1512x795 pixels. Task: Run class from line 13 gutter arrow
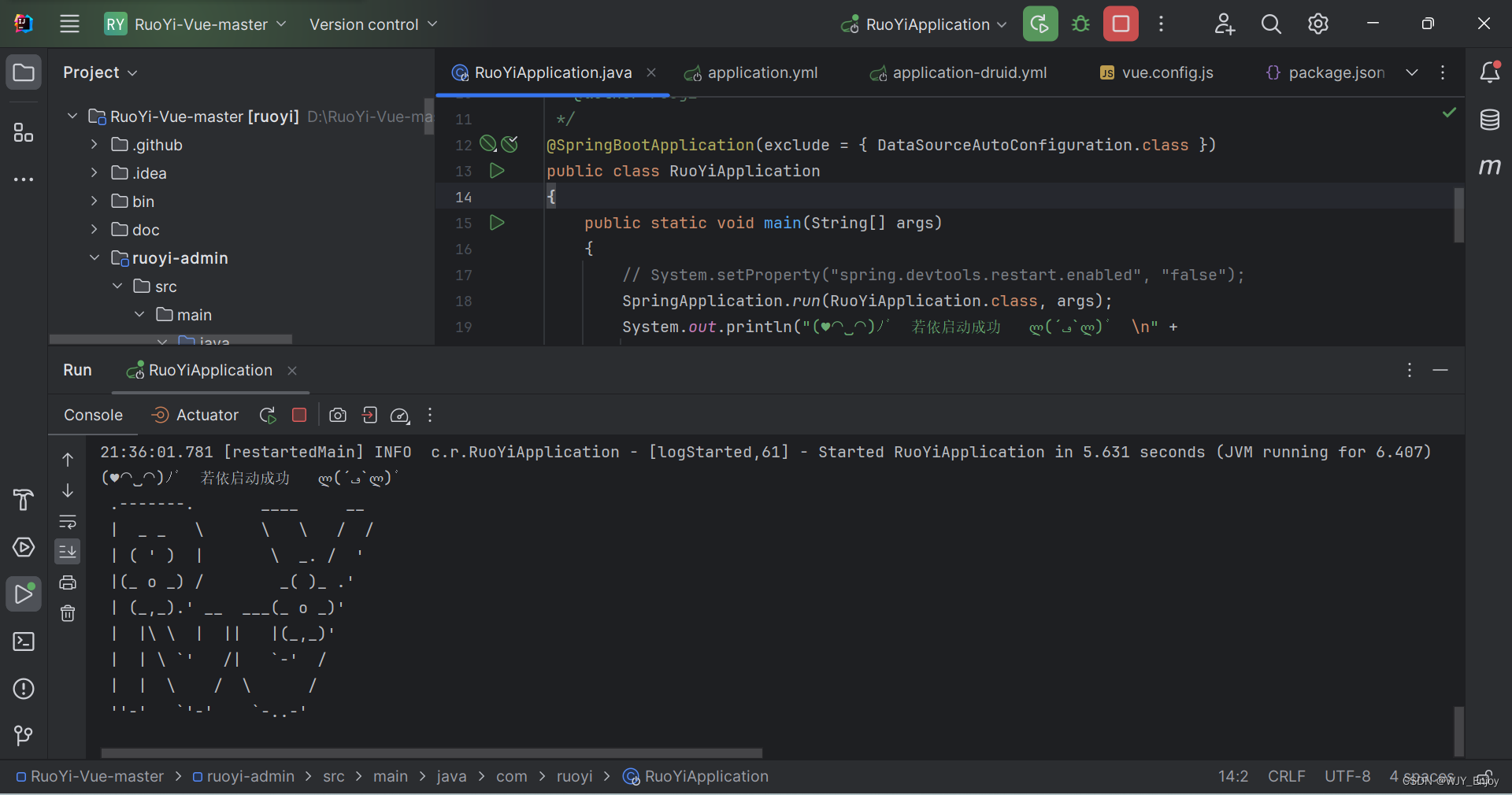tap(497, 171)
